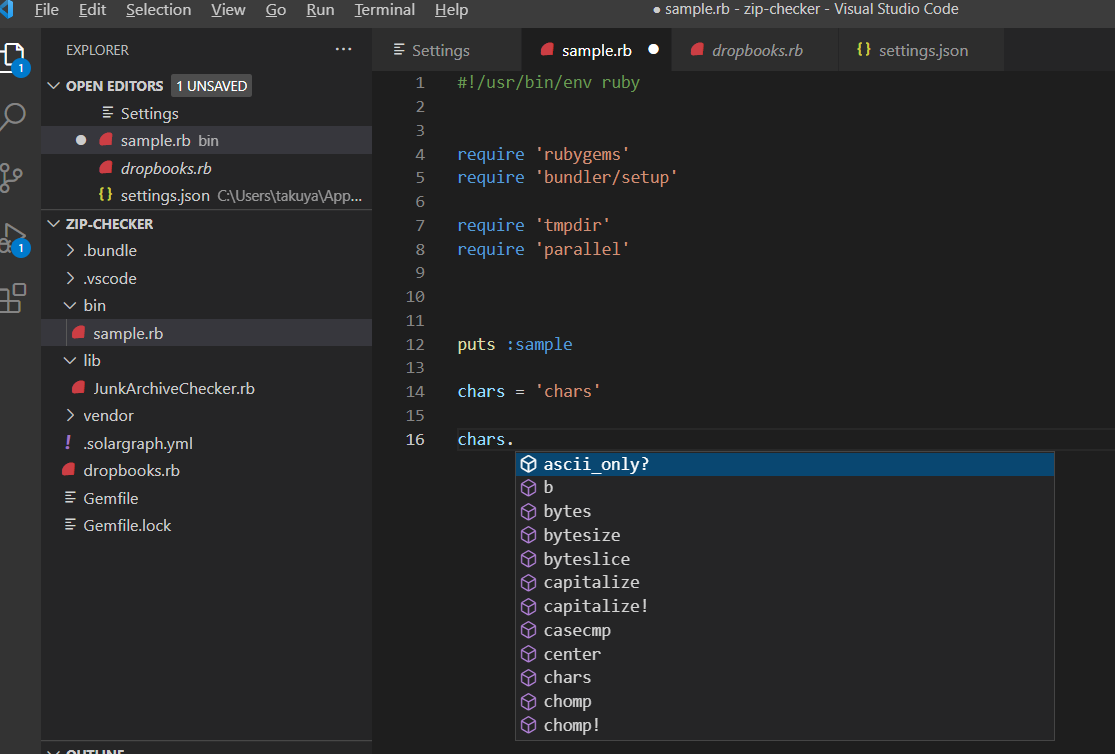
Task: Open Settings in Open Editors list
Action: pyautogui.click(x=206, y=113)
